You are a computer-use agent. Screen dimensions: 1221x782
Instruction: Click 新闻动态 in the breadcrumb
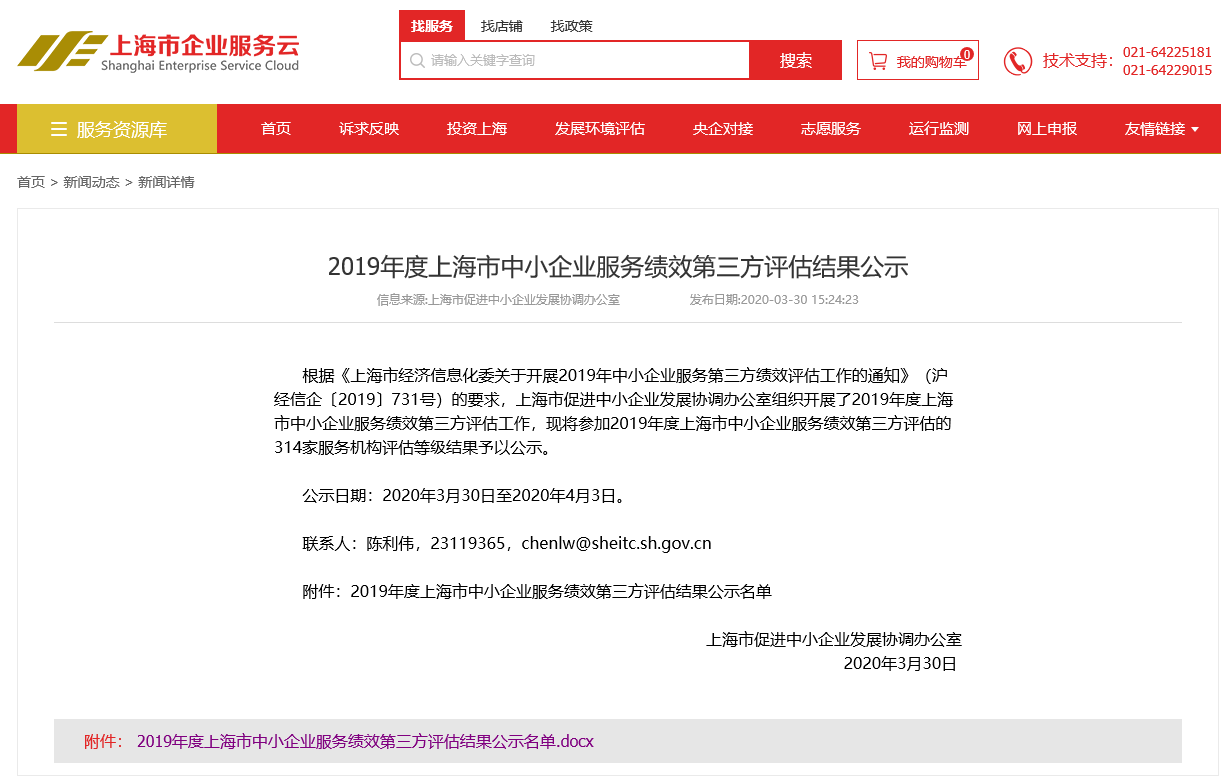pyautogui.click(x=91, y=182)
